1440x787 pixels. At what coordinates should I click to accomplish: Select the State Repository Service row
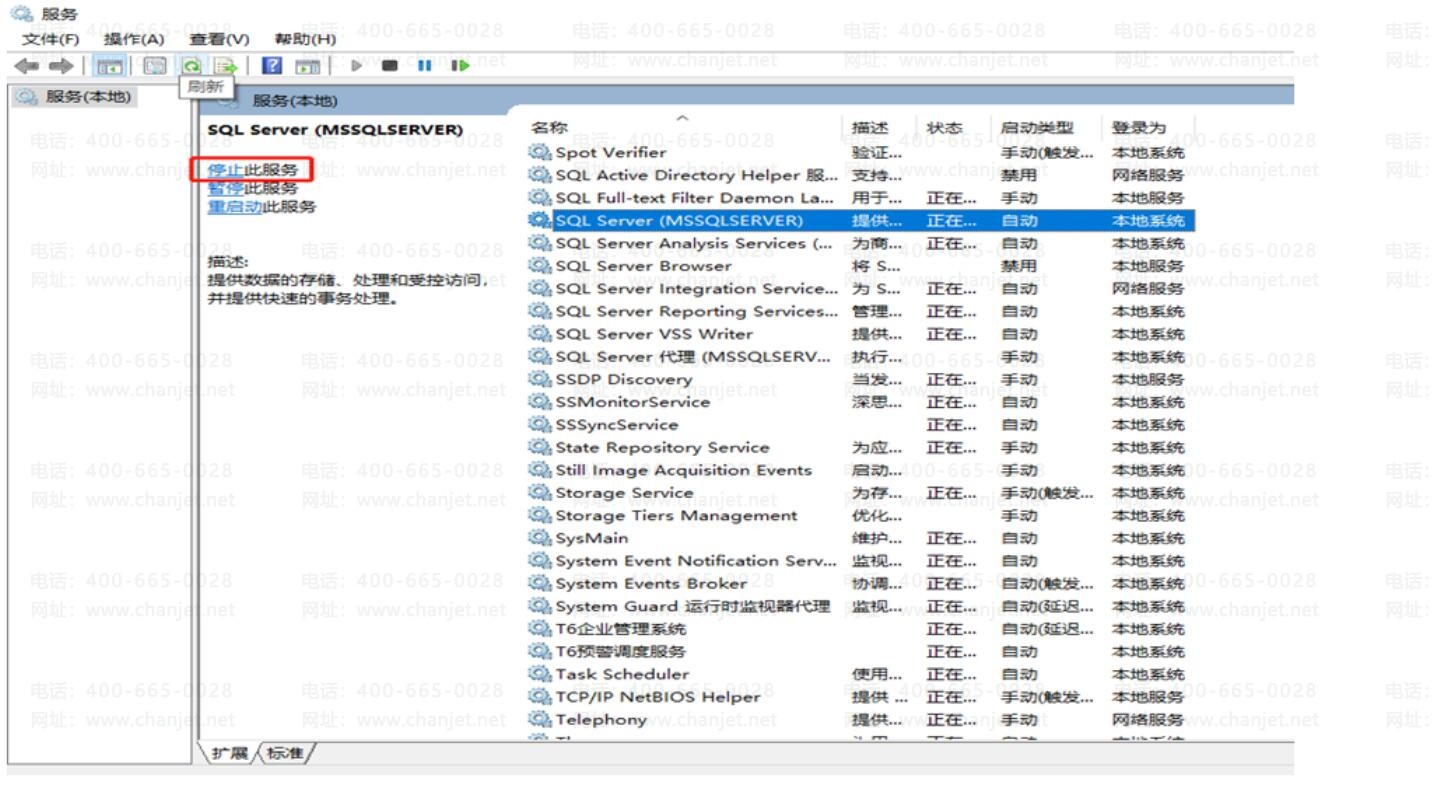tap(860, 447)
